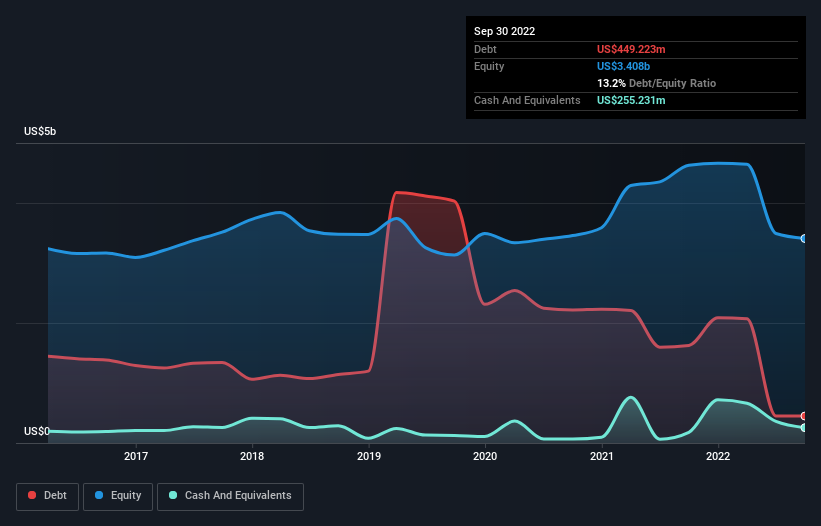Click the US$3.408b equity value

pos(623,66)
